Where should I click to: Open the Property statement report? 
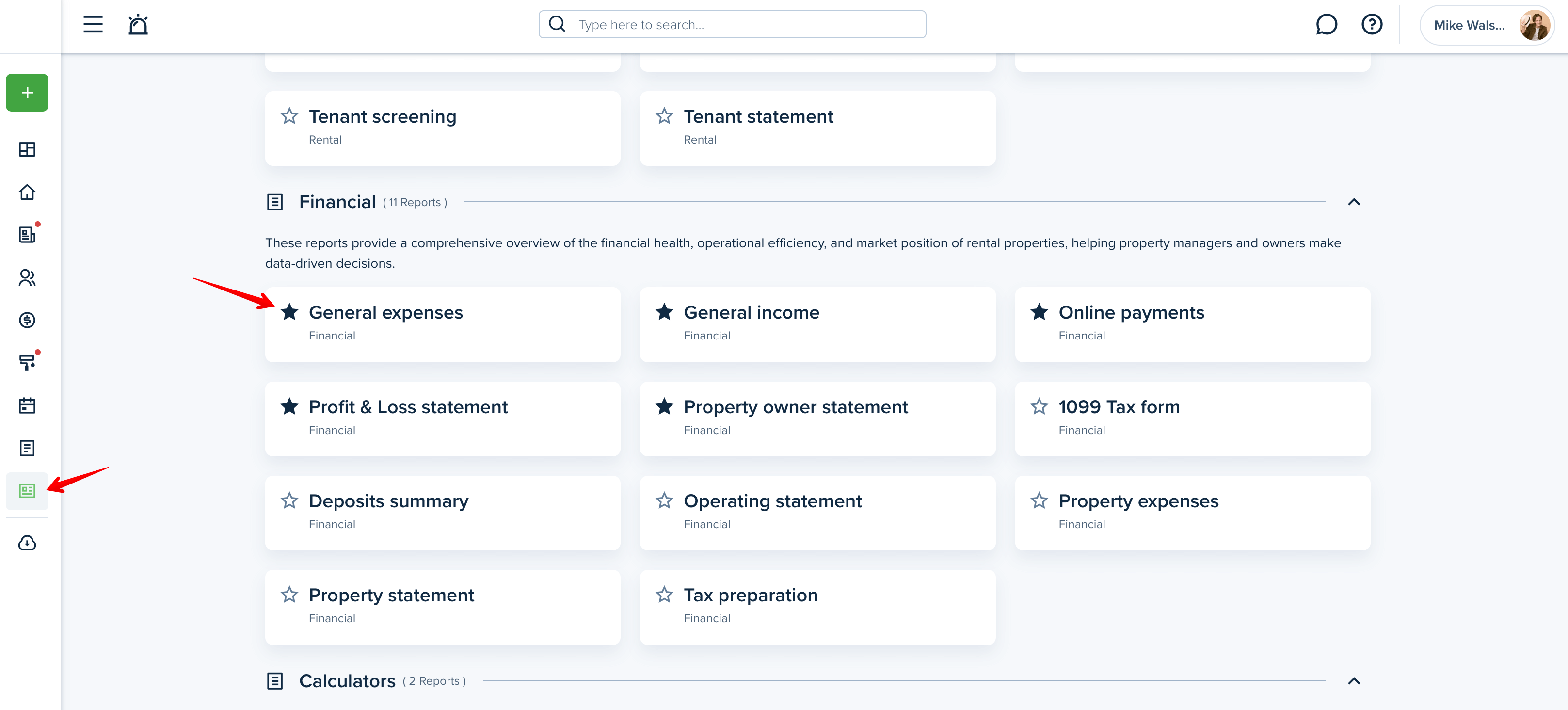pyautogui.click(x=443, y=607)
